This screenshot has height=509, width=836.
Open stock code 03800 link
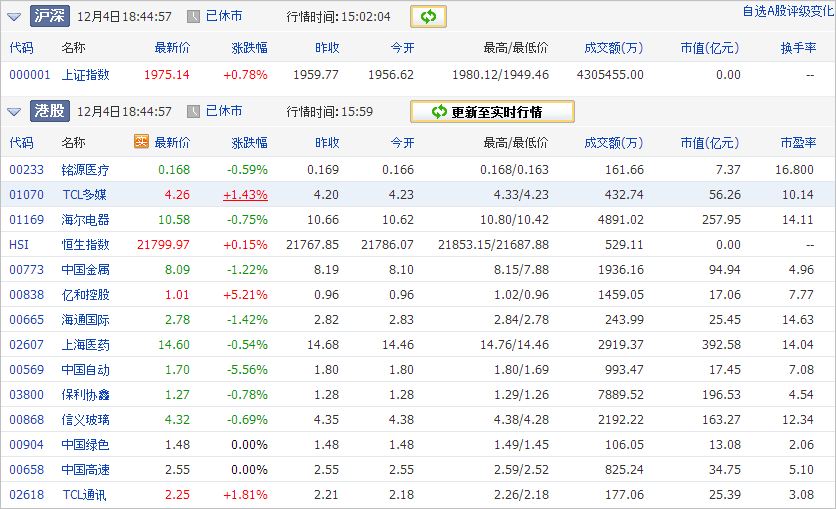26,395
